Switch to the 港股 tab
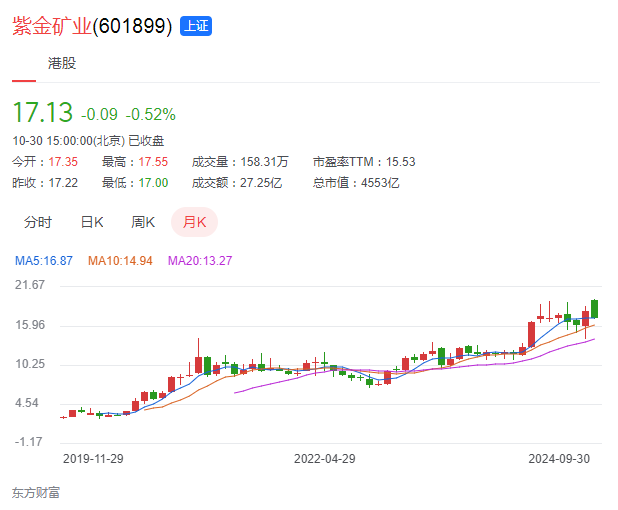This screenshot has height=510, width=618. coord(62,63)
